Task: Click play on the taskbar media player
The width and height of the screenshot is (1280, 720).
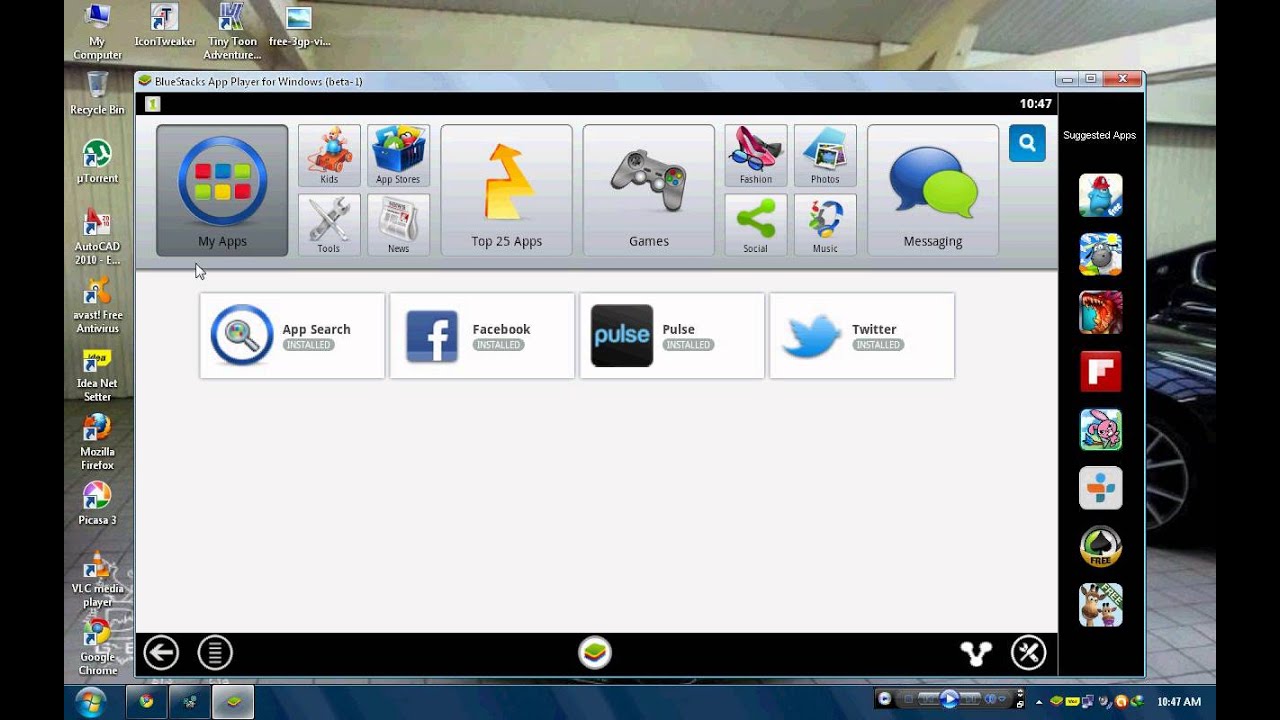Action: [949, 699]
